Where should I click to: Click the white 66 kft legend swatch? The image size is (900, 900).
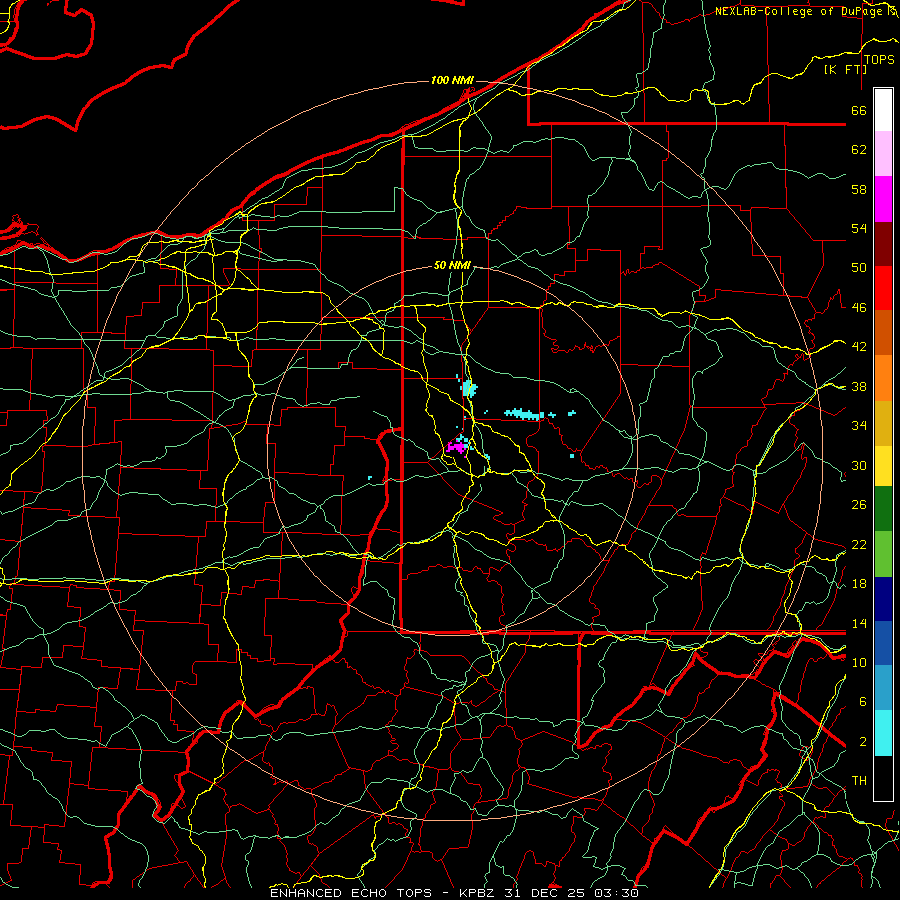tap(883, 110)
